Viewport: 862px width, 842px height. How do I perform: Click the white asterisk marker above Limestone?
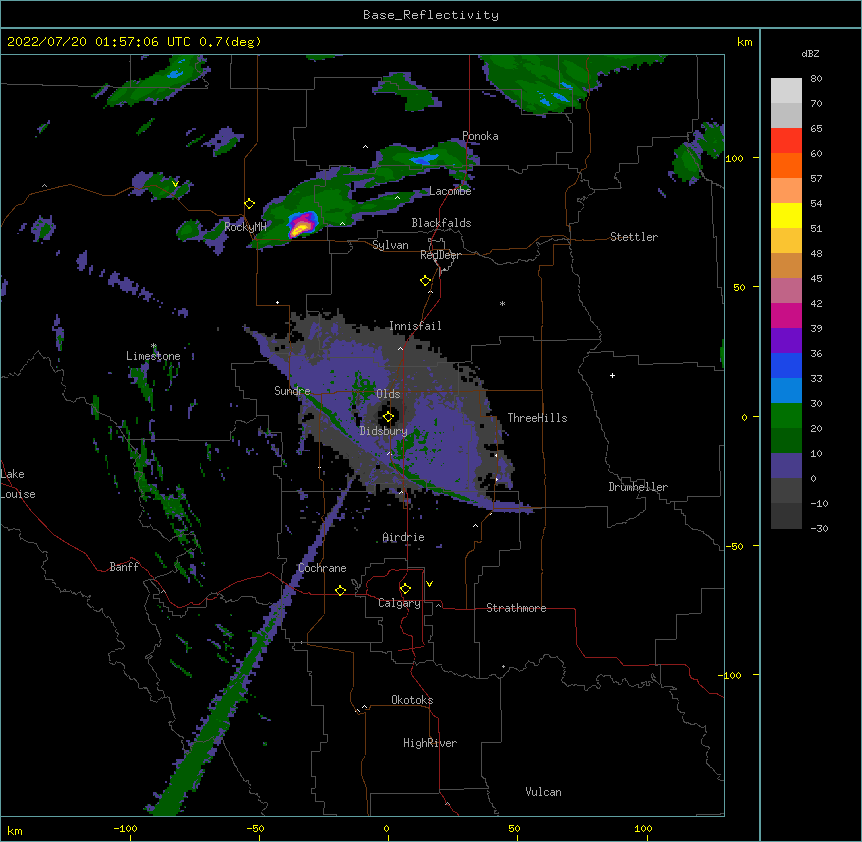(154, 346)
